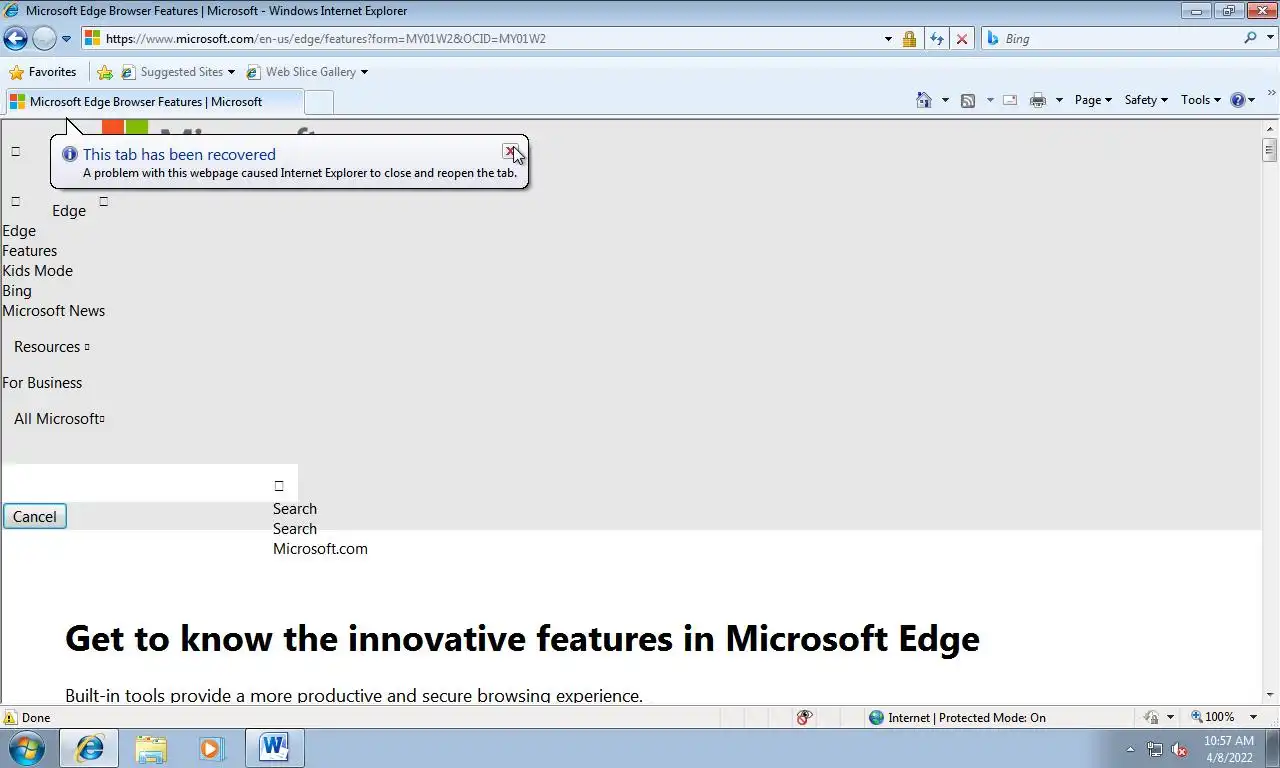
Task: Click the Cancel button on the page
Action: tap(34, 516)
